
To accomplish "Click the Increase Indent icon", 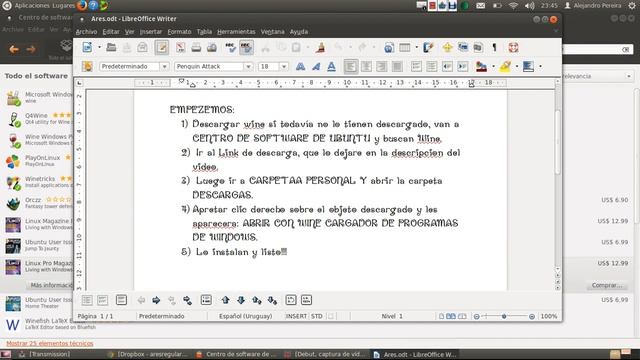I will tap(462, 66).
